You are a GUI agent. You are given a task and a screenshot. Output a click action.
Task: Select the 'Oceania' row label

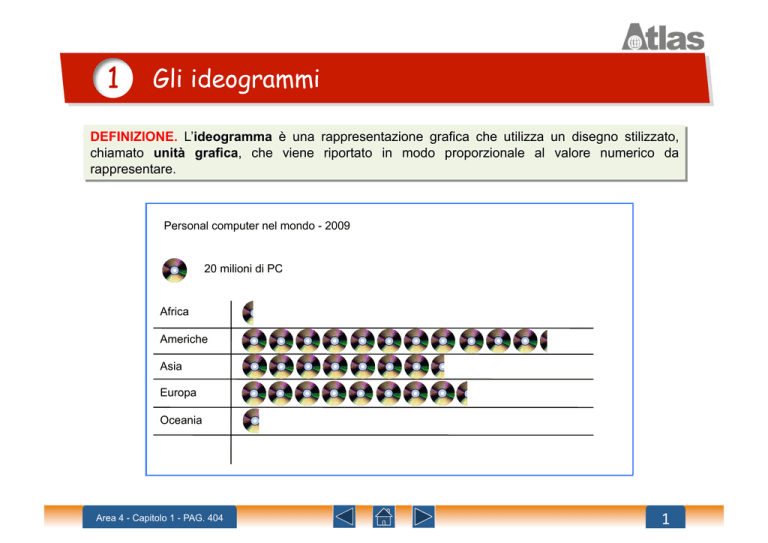(181, 420)
